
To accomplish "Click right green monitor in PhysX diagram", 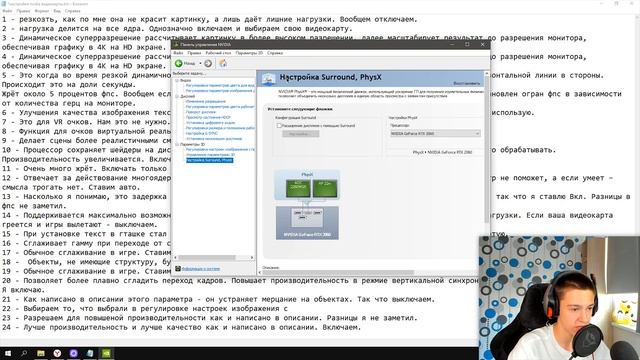I will point(325,188).
